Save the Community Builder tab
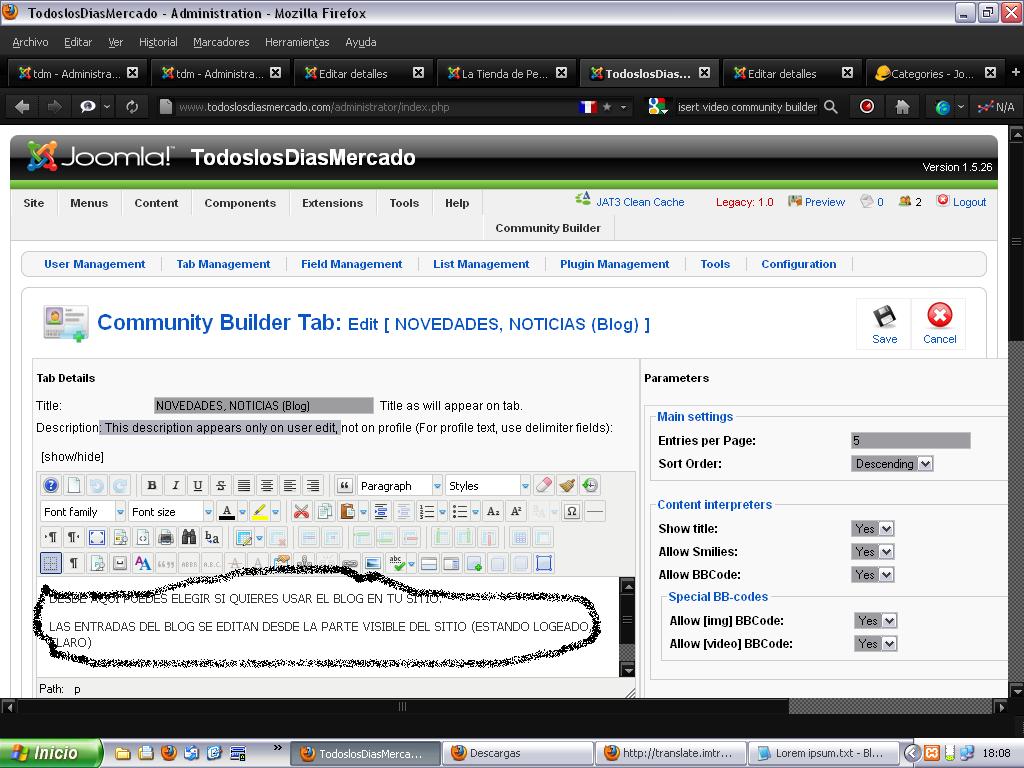This screenshot has width=1024, height=768. 884,325
